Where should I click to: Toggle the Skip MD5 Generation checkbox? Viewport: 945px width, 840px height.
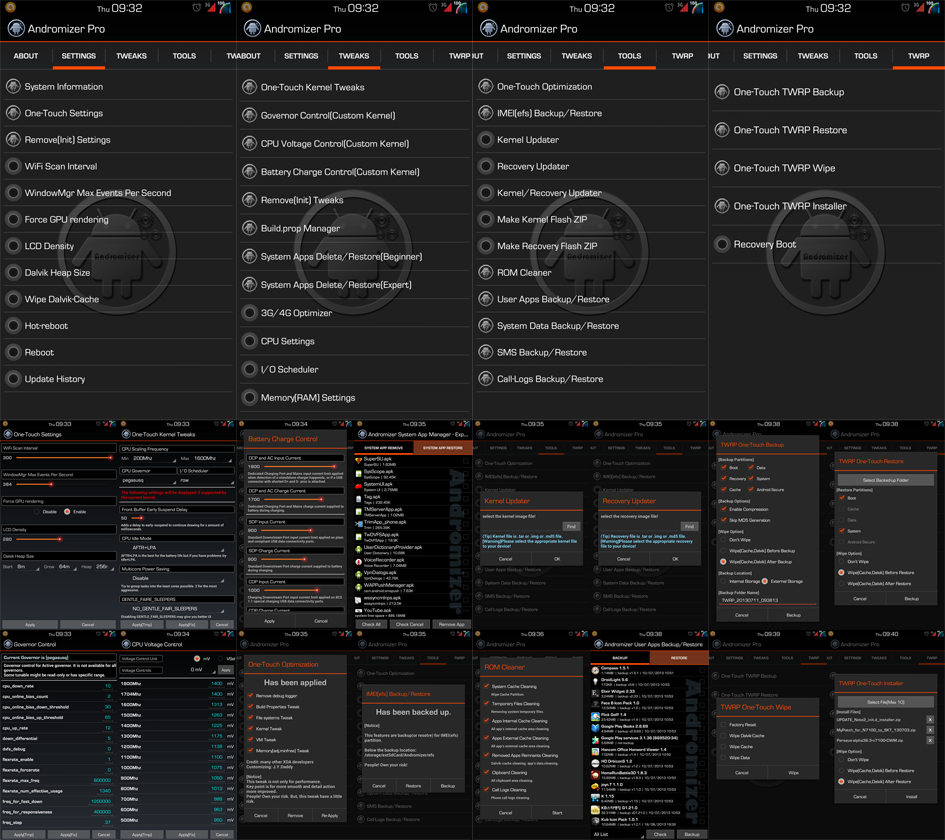pos(724,520)
